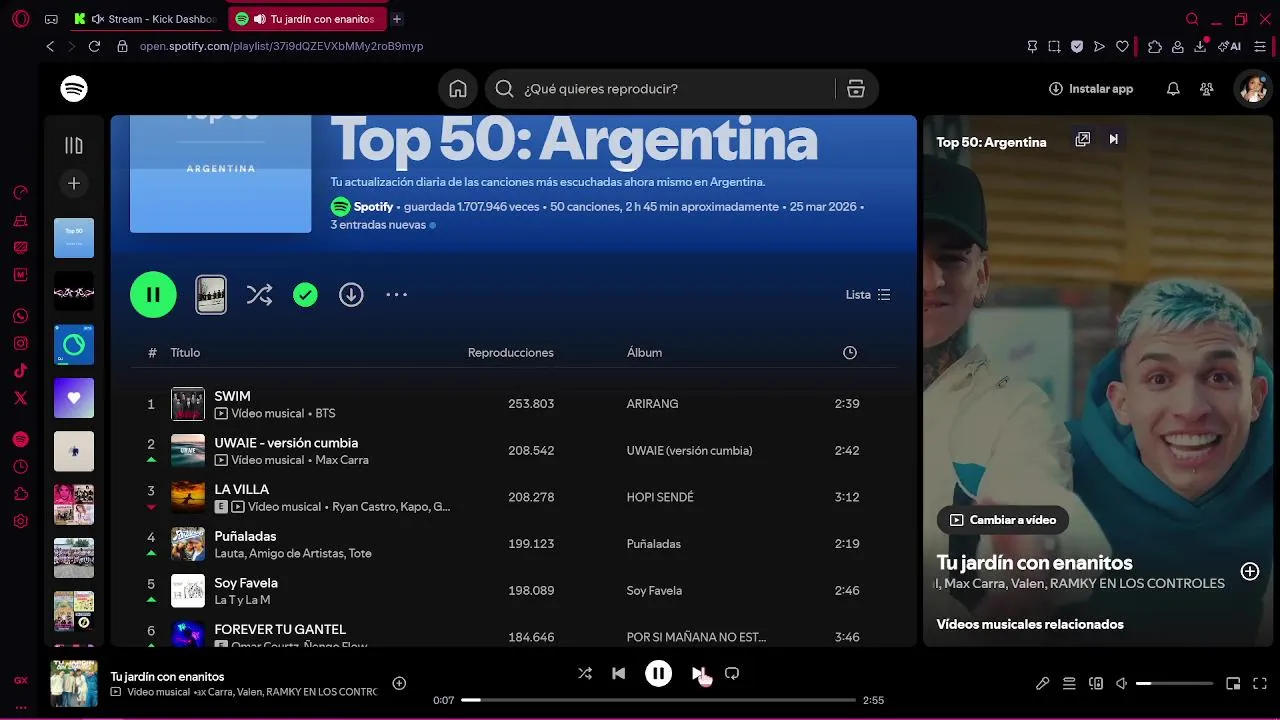The image size is (1280, 720).
Task: Expand Your Library sidebar icon
Action: click(x=74, y=146)
